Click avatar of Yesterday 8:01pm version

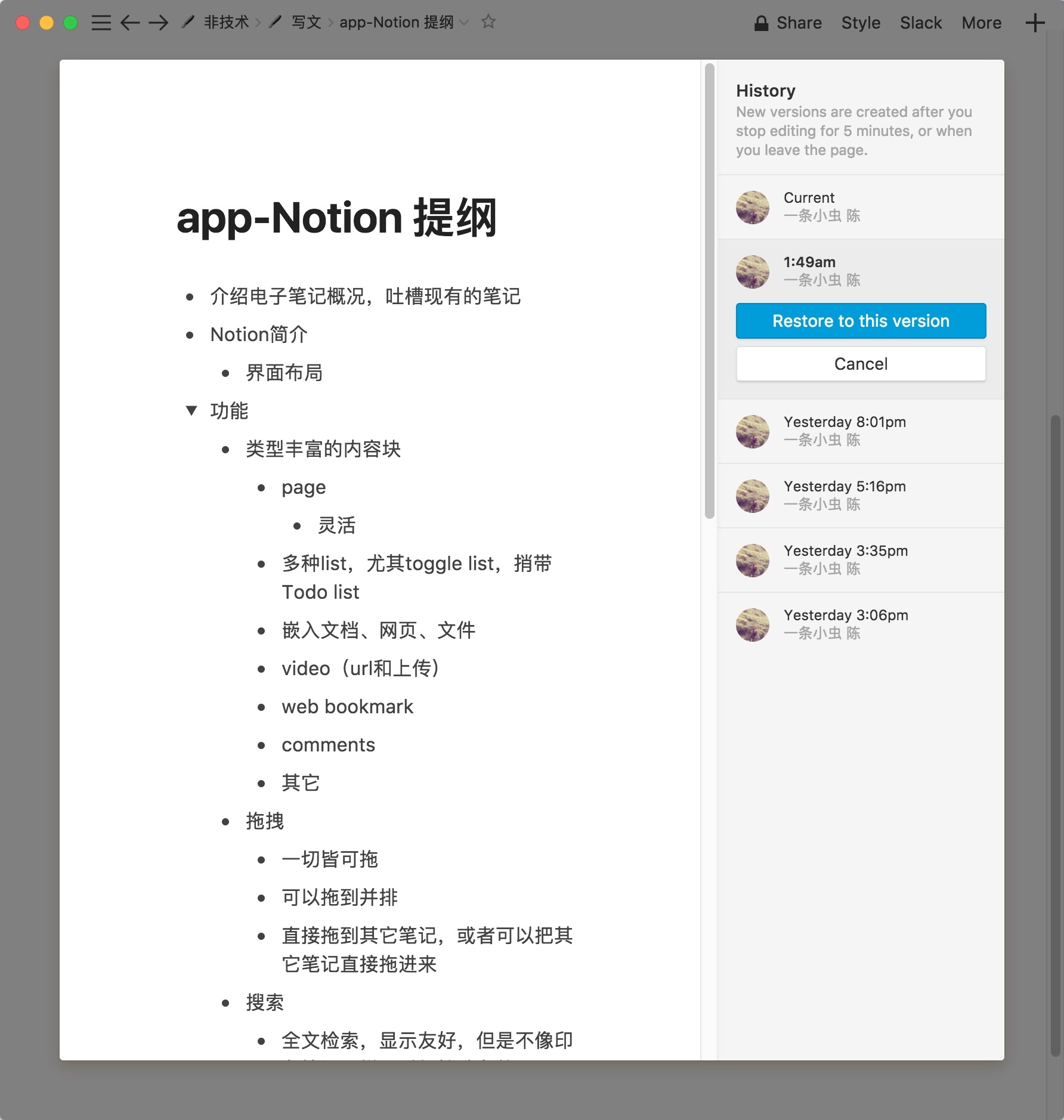(x=753, y=432)
